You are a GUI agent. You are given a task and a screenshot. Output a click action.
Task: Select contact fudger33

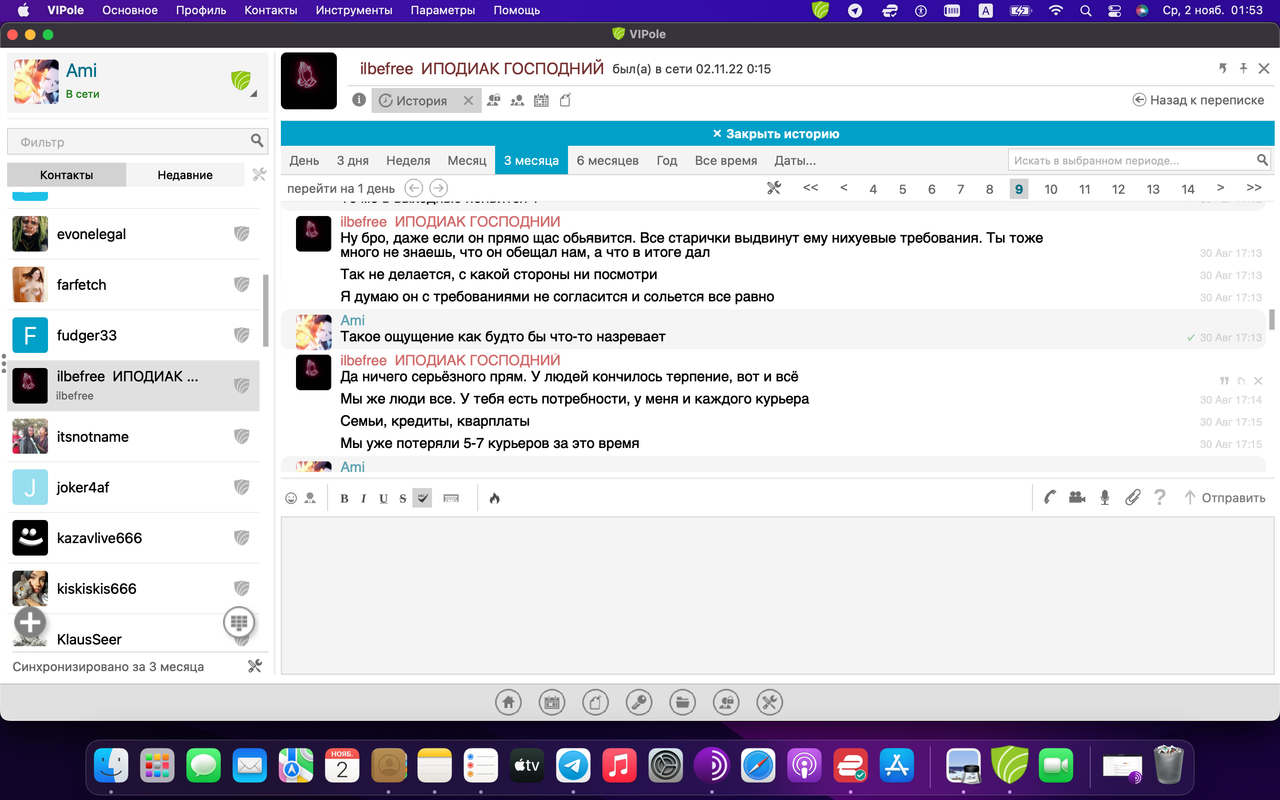pyautogui.click(x=133, y=335)
